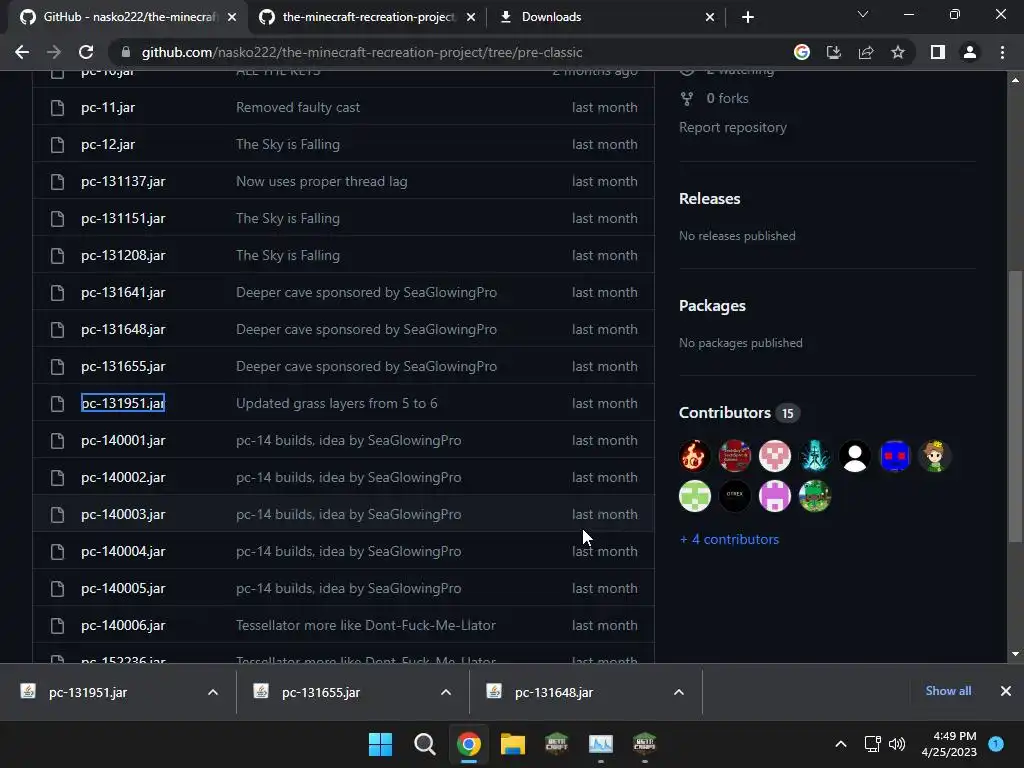Click the Windows Start button

click(380, 744)
